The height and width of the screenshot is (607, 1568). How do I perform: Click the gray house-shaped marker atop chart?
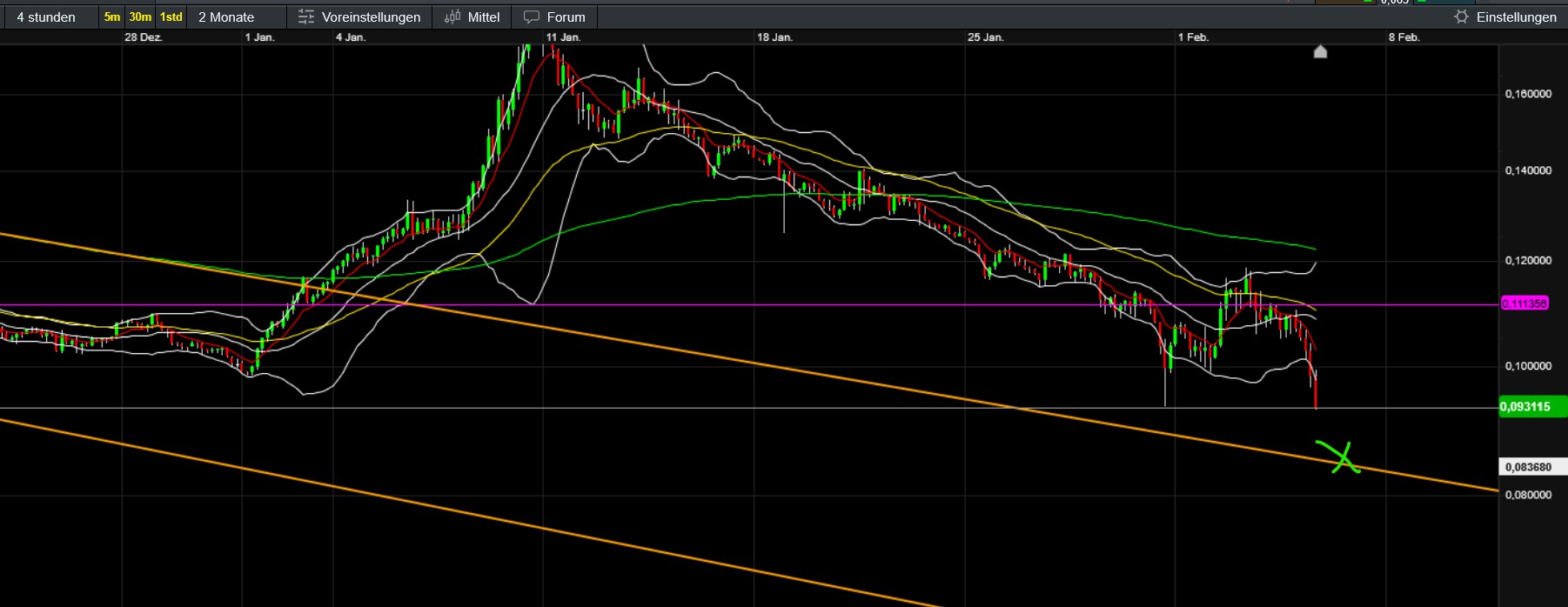click(x=1320, y=51)
